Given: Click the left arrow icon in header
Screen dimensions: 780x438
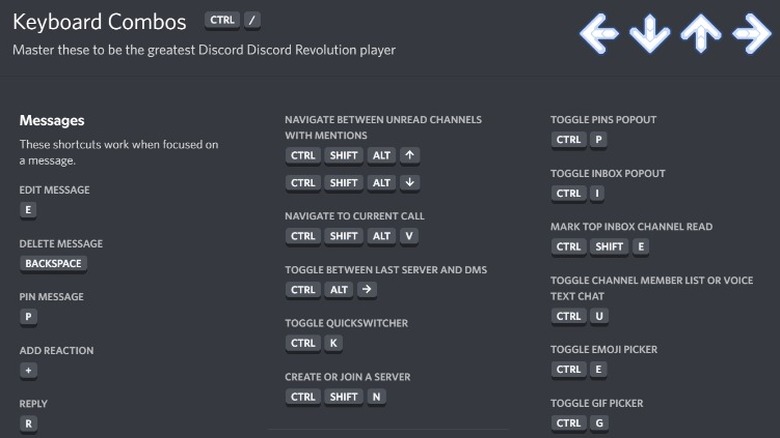Looking at the screenshot, I should point(599,35).
